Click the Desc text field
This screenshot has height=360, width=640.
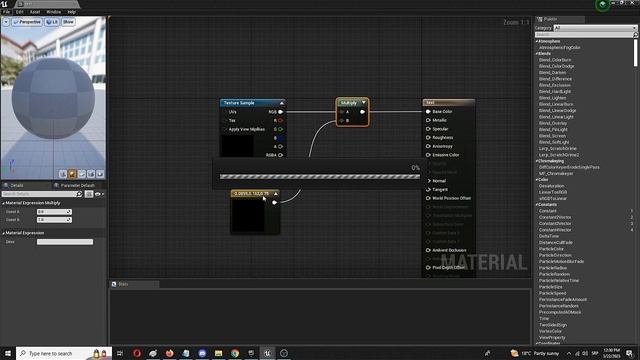click(x=65, y=242)
